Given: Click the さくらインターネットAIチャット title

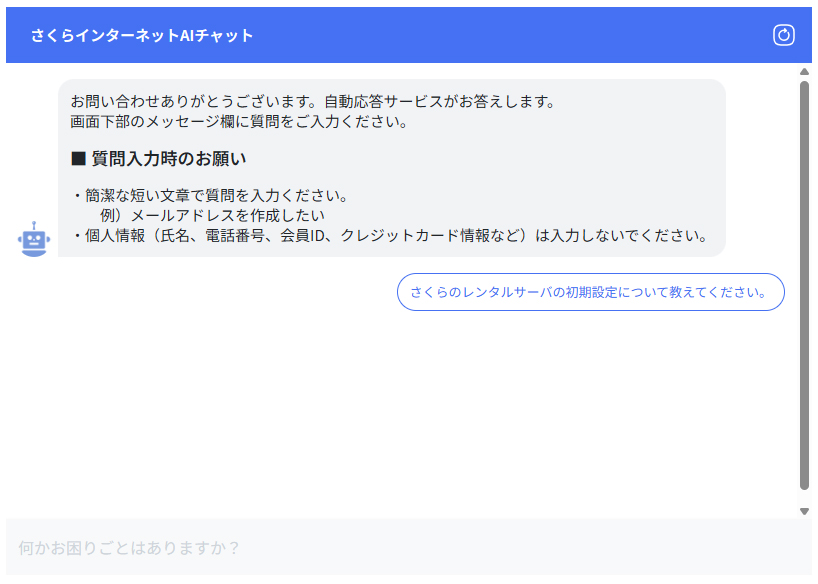Looking at the screenshot, I should tap(142, 35).
